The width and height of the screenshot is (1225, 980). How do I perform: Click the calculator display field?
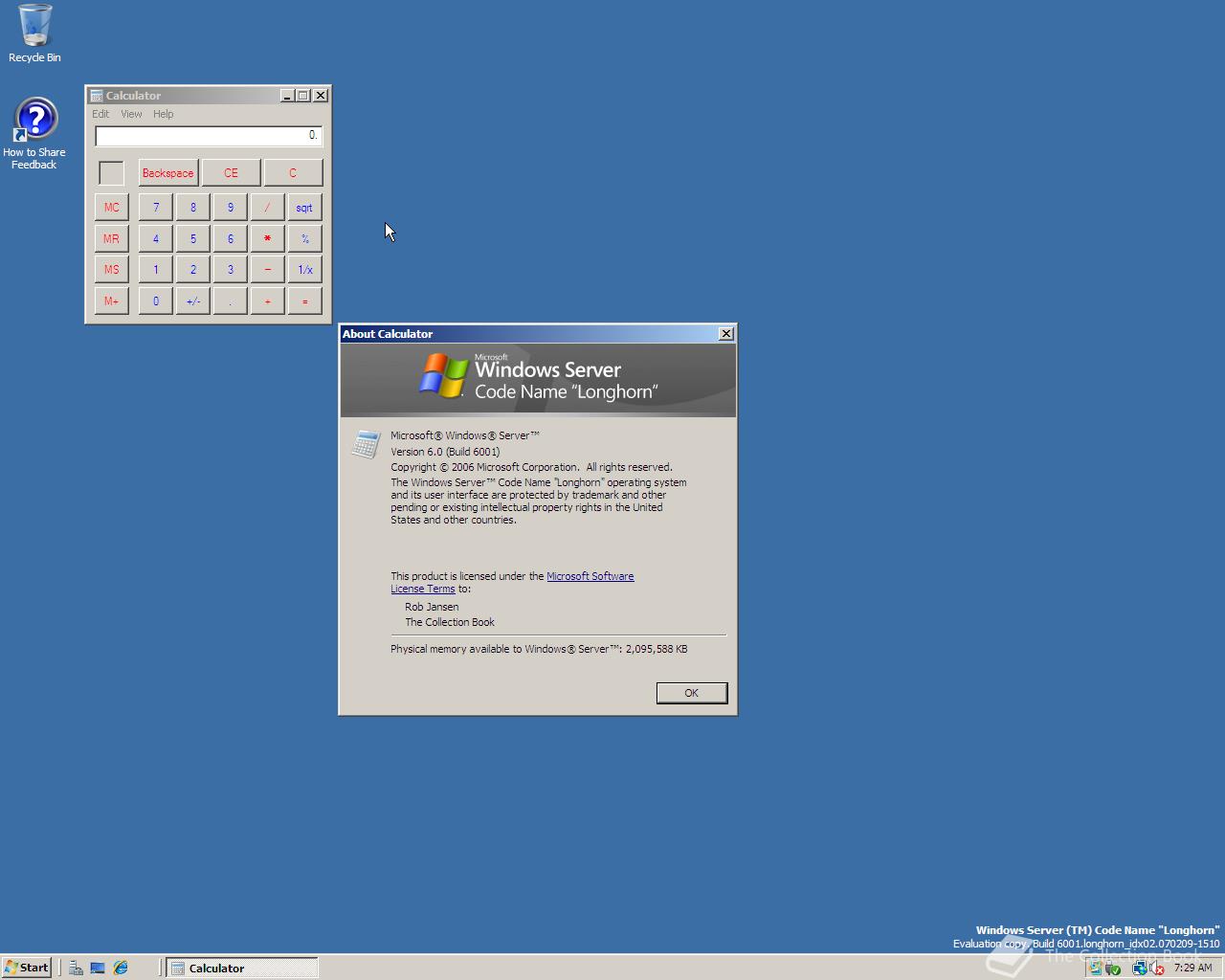[209, 136]
